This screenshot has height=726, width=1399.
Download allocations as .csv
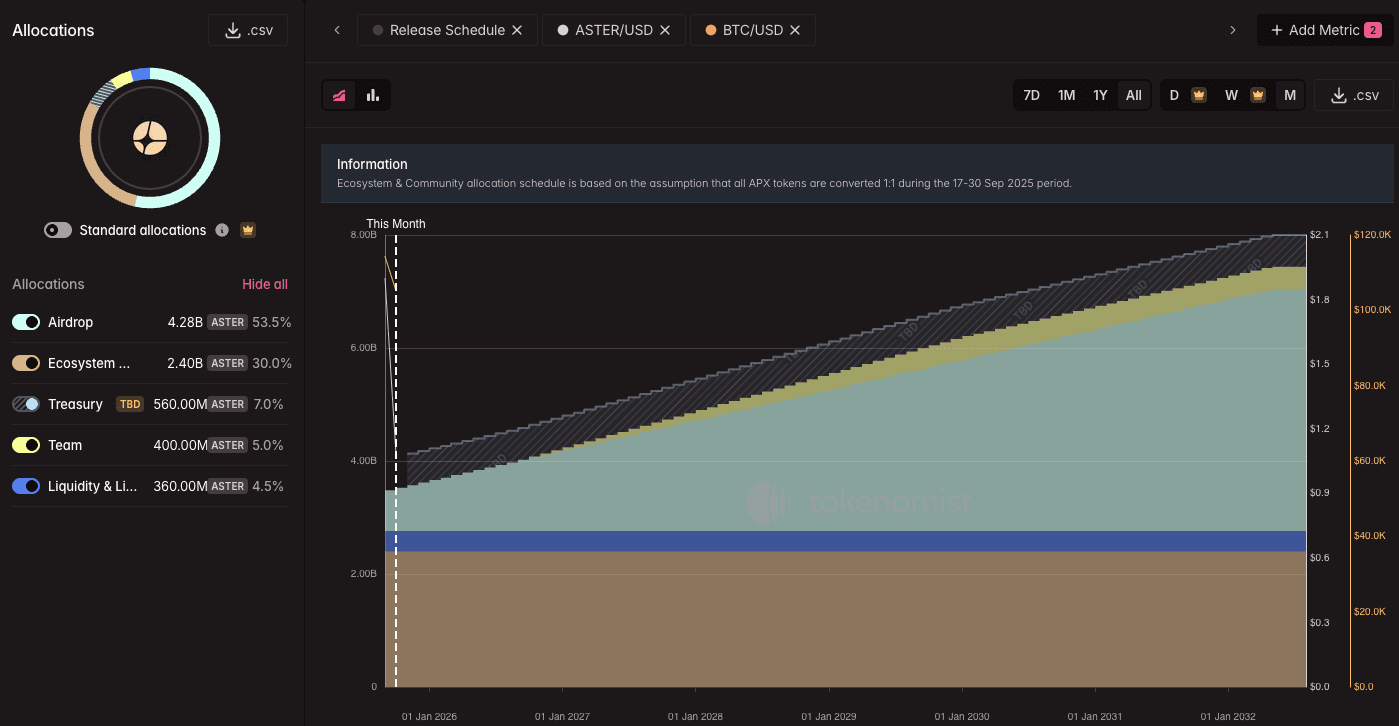[x=247, y=30]
